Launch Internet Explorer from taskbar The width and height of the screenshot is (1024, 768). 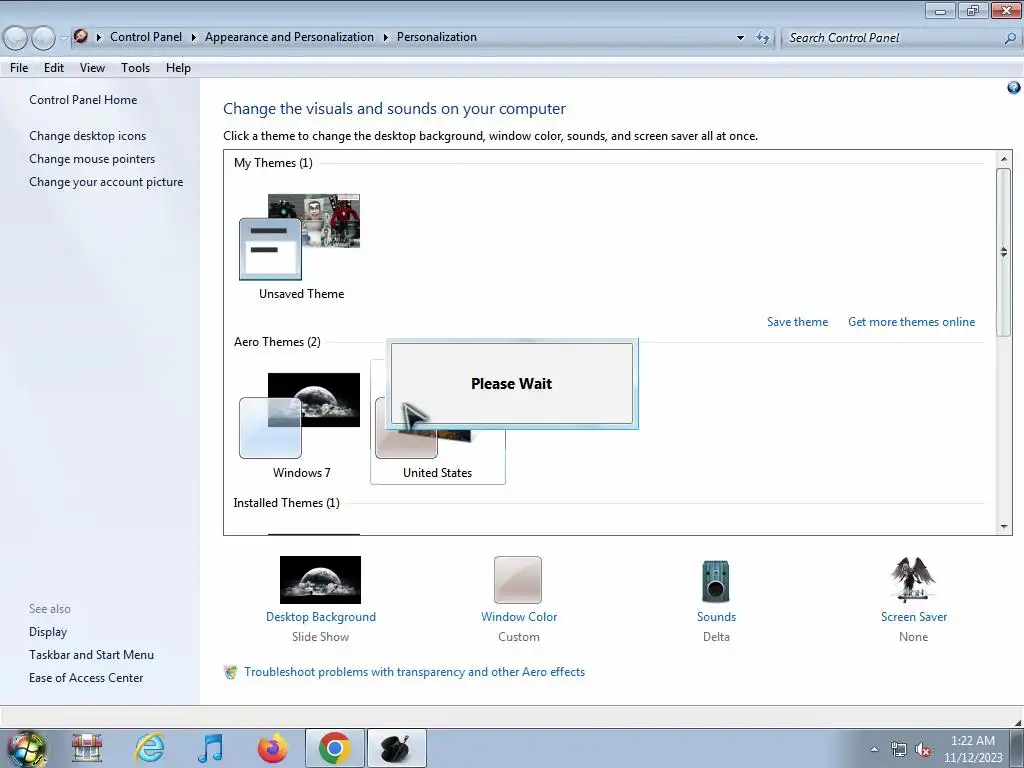150,748
